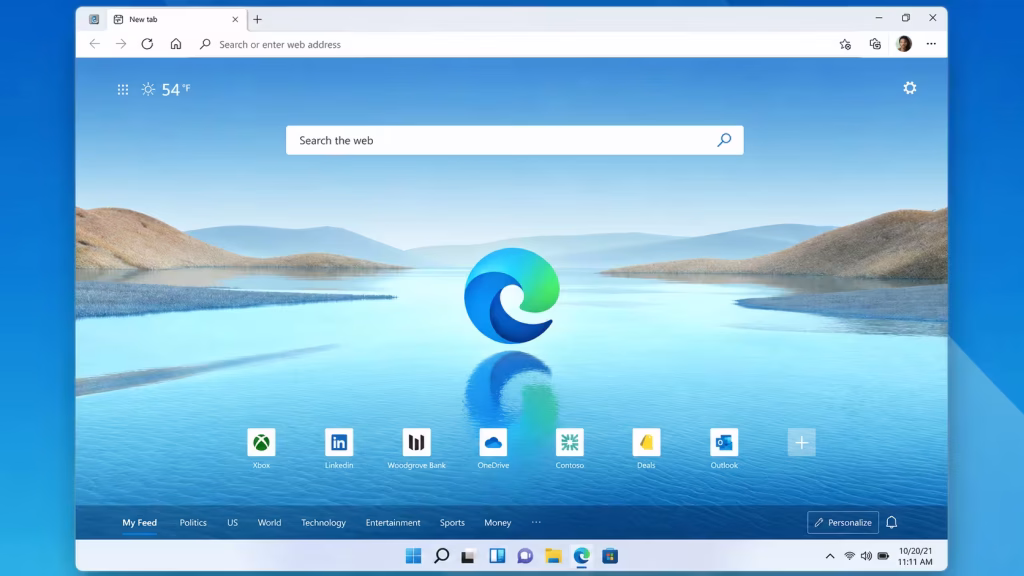Viewport: 1024px width, 576px height.
Task: Switch to the US feed tab
Action: pos(232,522)
